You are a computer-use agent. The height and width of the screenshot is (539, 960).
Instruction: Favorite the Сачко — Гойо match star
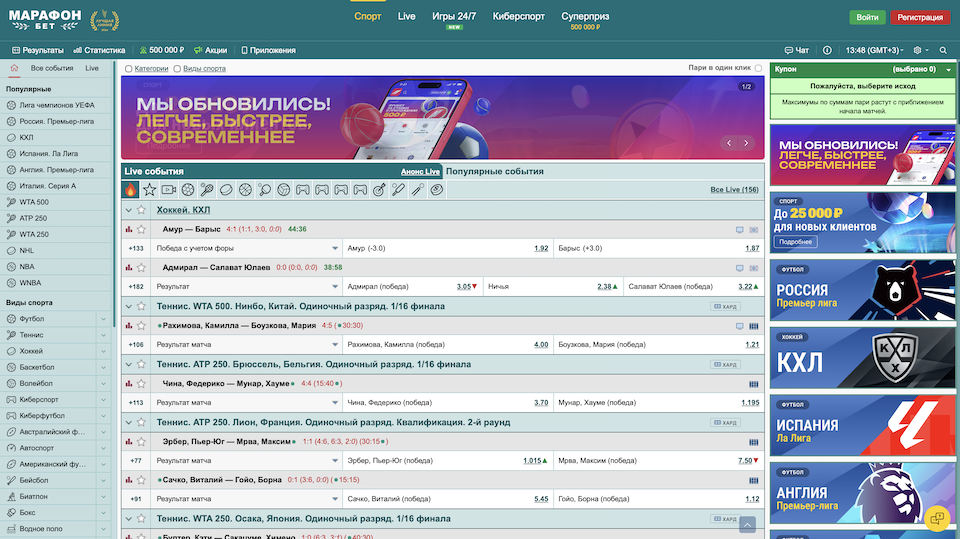[141, 480]
